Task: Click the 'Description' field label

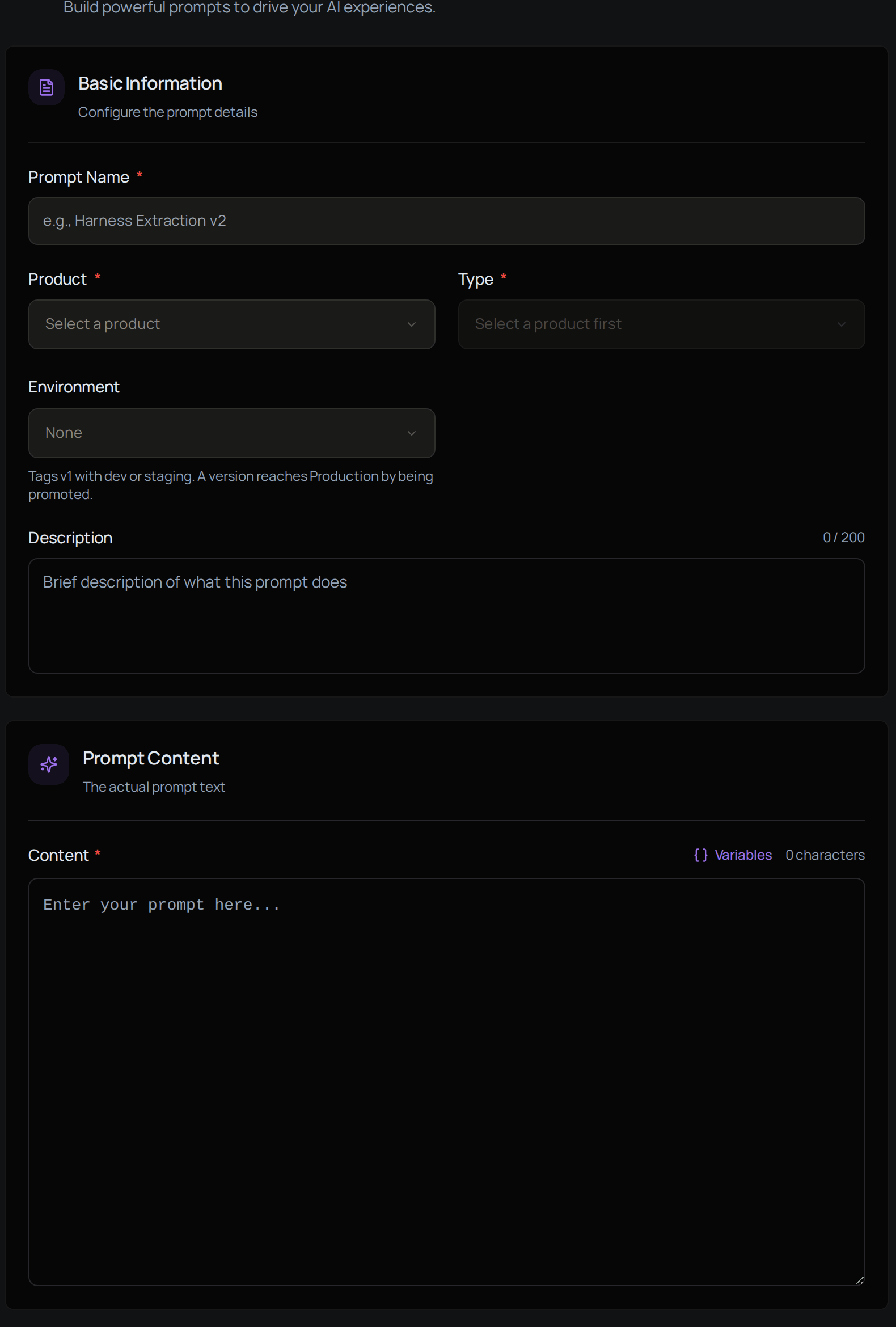Action: tap(70, 538)
